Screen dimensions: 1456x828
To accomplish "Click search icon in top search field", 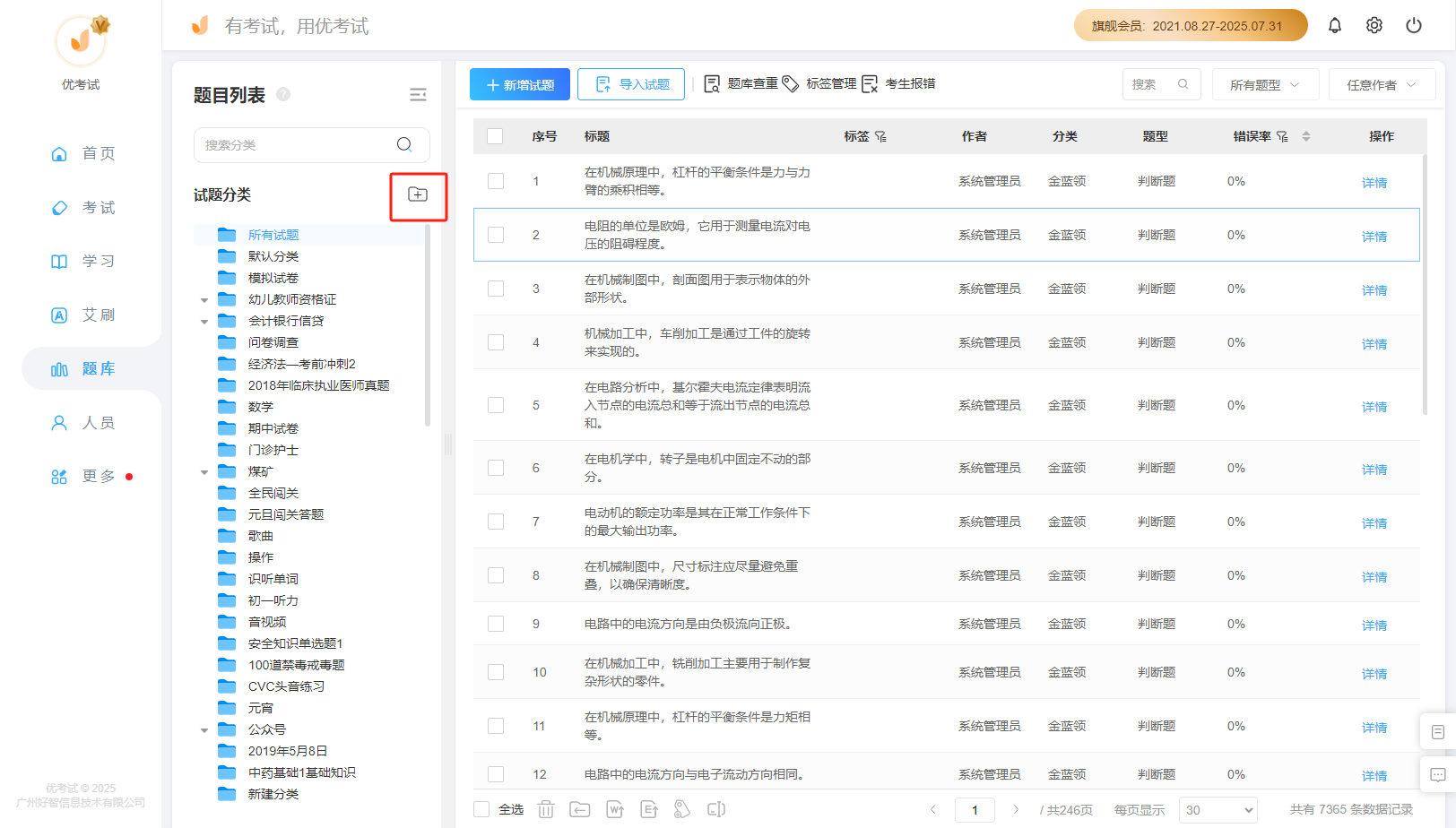I will coord(1183,84).
